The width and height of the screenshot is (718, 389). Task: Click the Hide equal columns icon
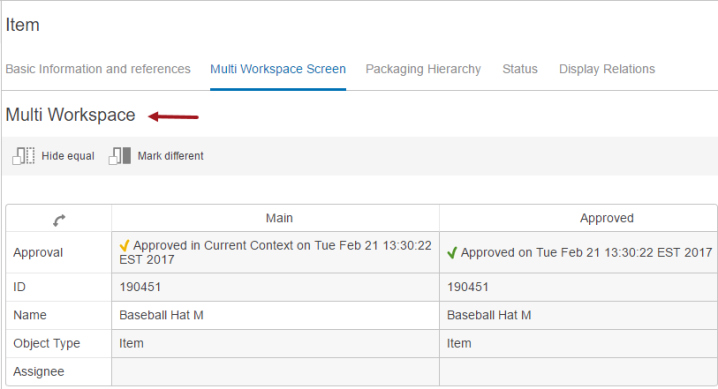[x=23, y=156]
